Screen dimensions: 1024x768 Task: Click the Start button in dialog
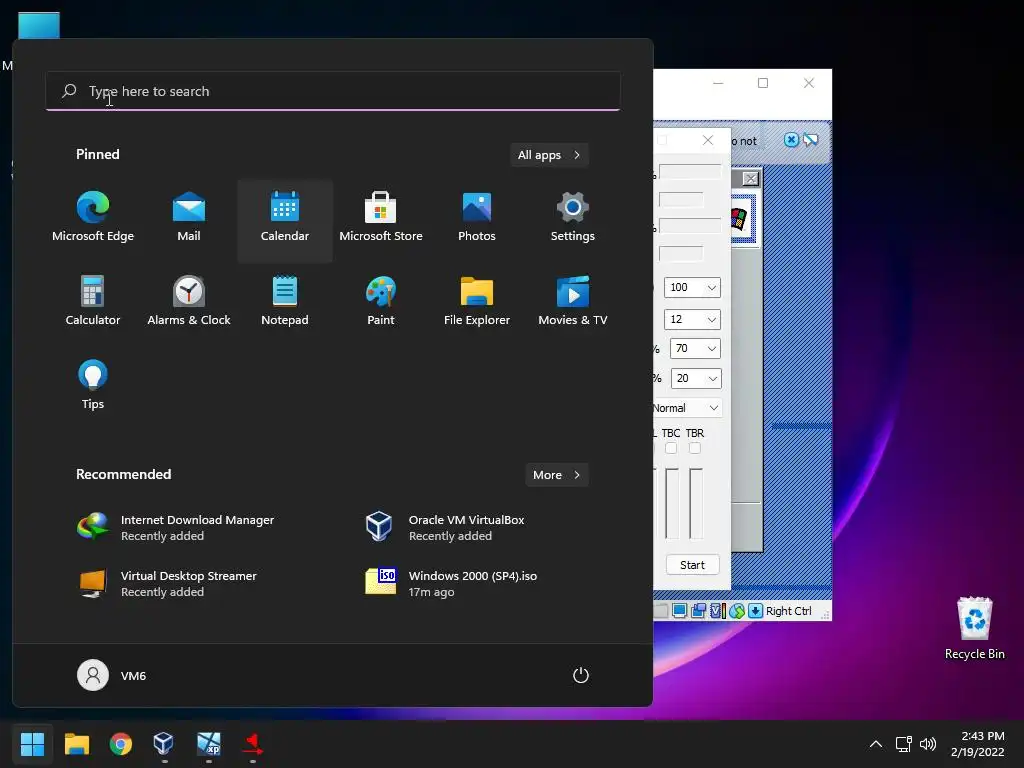[692, 565]
